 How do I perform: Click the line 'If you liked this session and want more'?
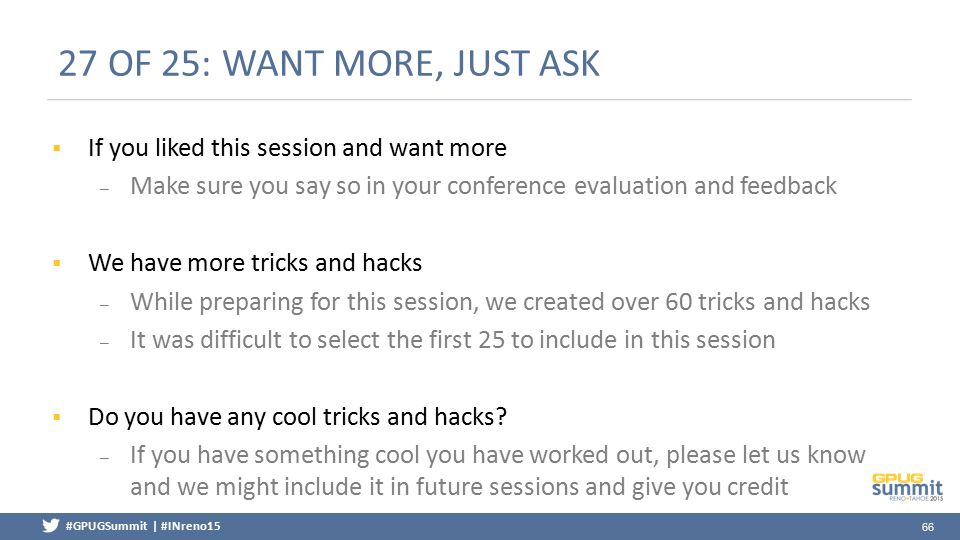(298, 148)
